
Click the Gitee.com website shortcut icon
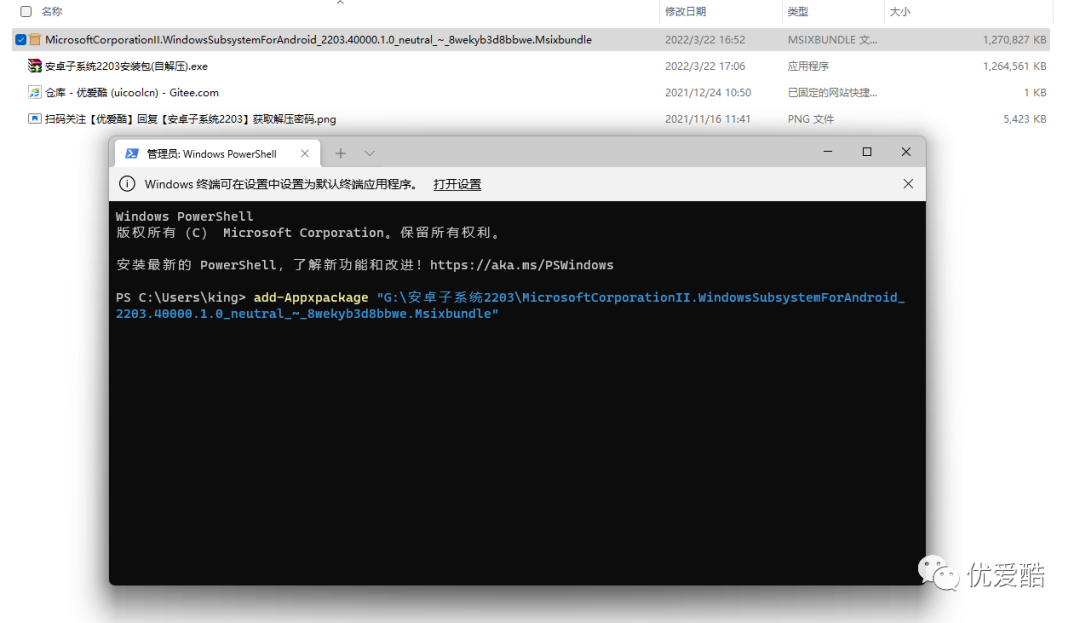[x=34, y=92]
